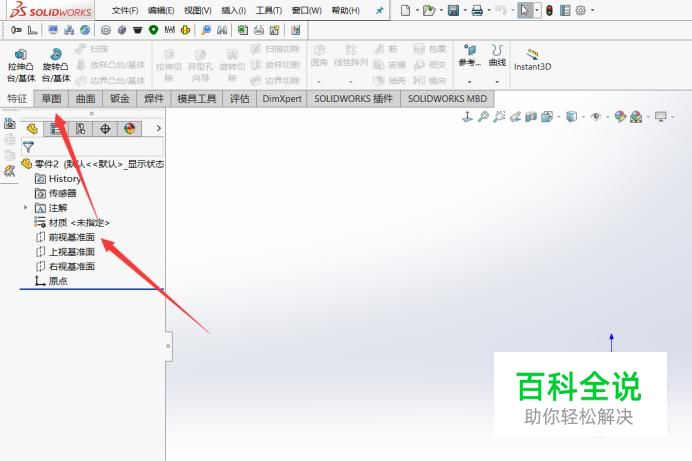
Task: Open the 文件(F) menu
Action: 125,11
